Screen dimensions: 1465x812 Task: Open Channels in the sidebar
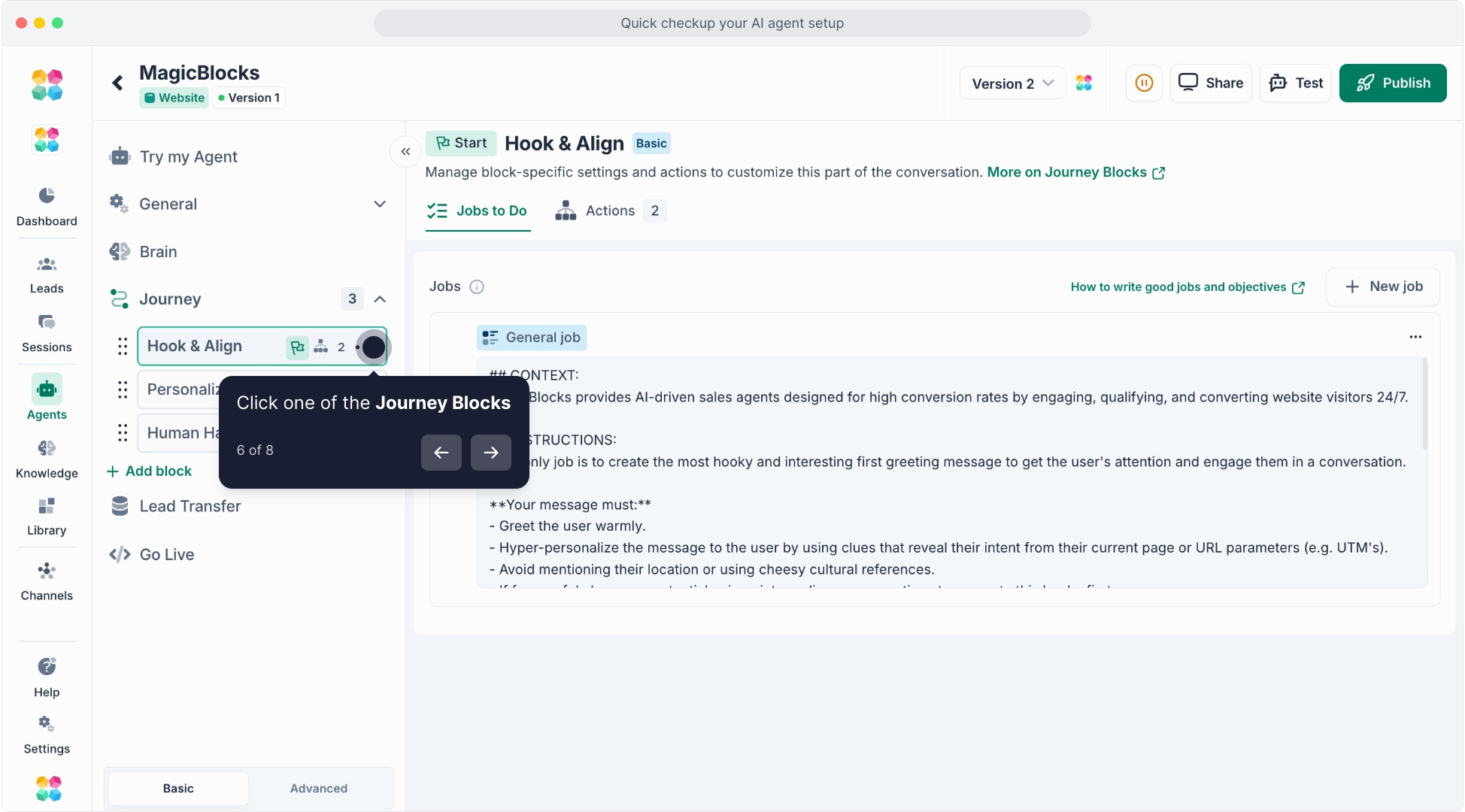47,581
